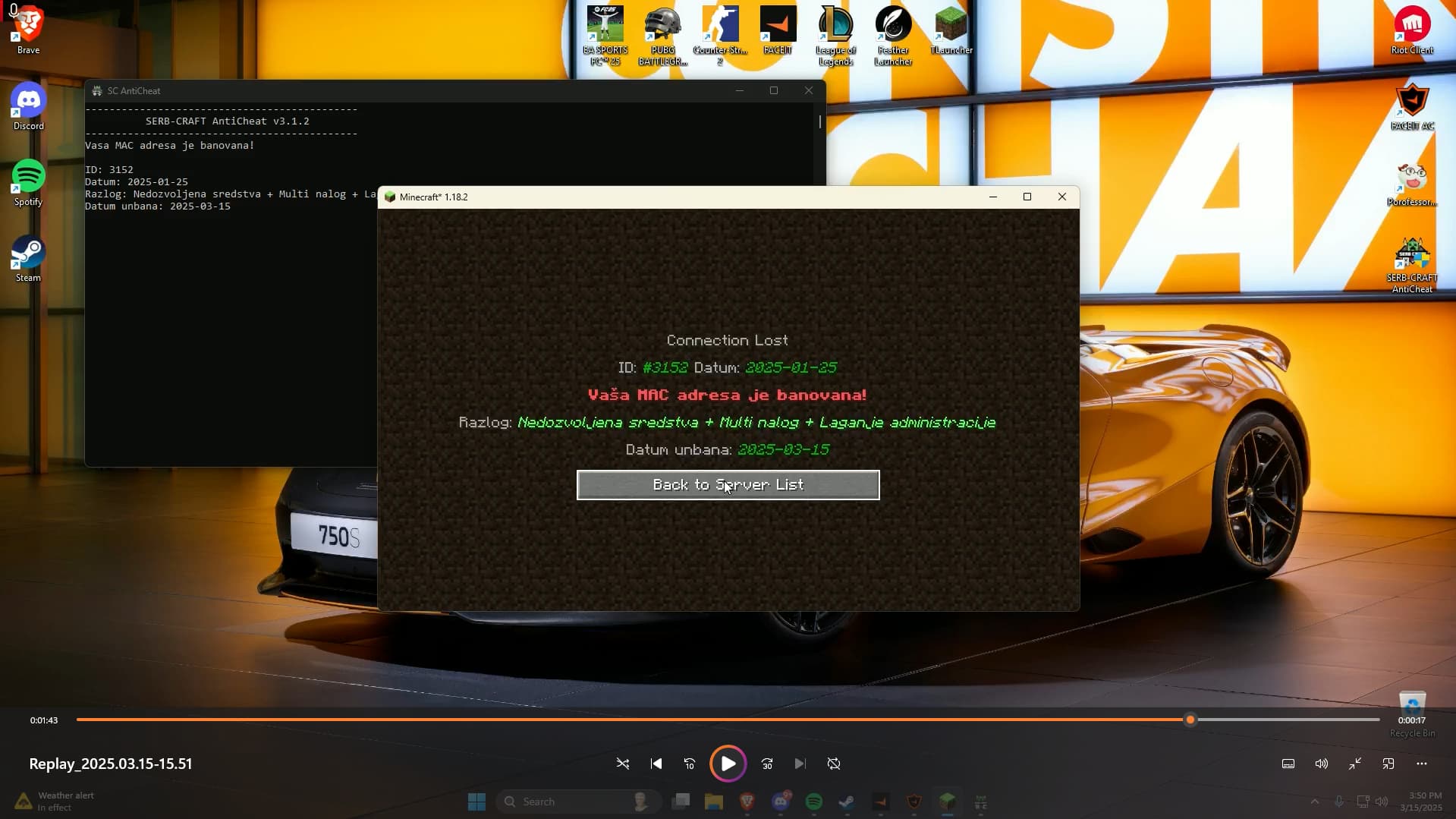
Task: Open the PUBG BATTLEGROUNDS shortcut
Action: click(x=662, y=35)
